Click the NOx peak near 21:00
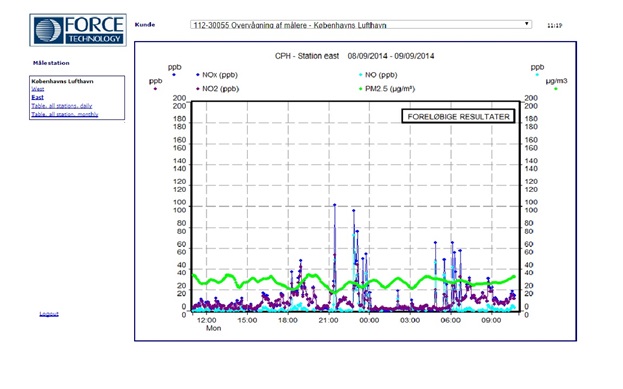The width and height of the screenshot is (623, 389). tap(335, 205)
